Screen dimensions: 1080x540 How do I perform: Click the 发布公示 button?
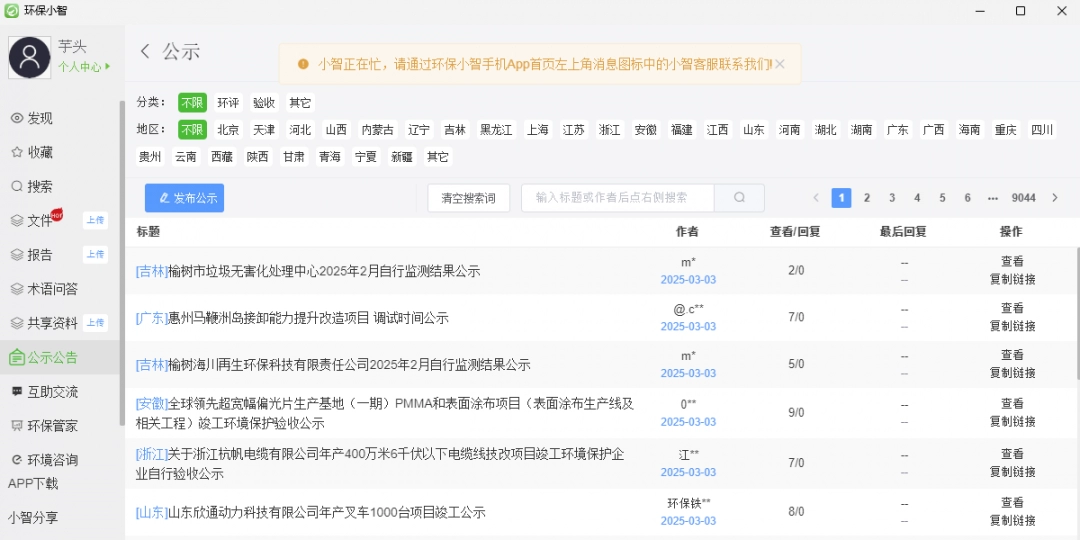184,198
